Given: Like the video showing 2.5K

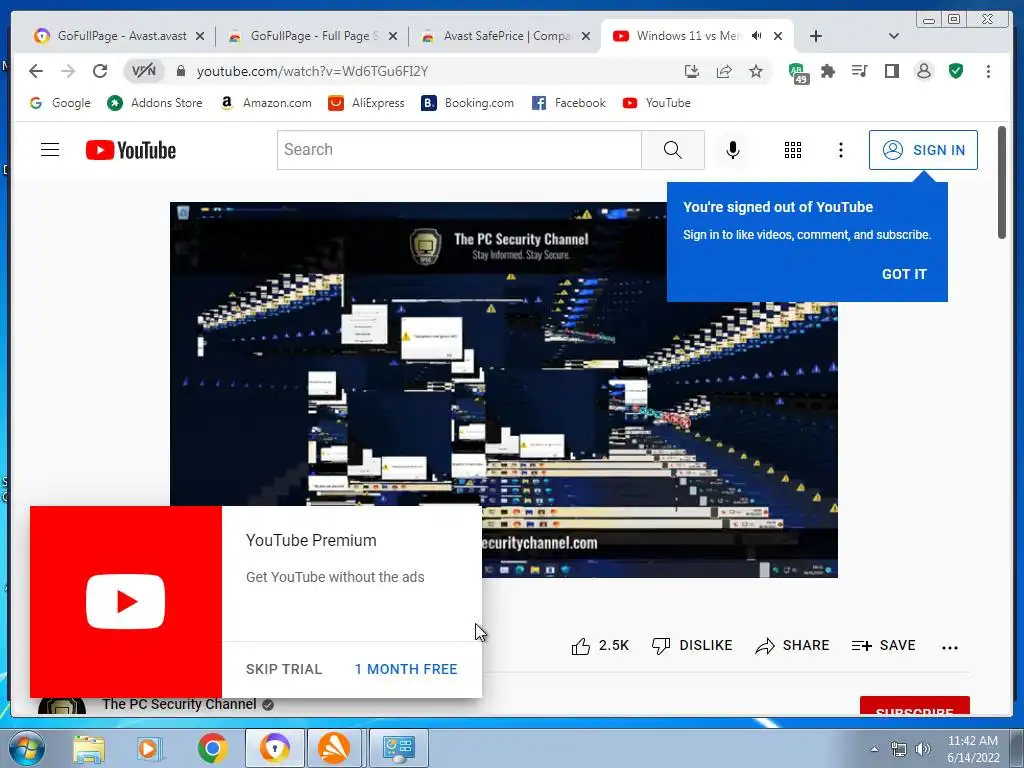Looking at the screenshot, I should coord(600,646).
